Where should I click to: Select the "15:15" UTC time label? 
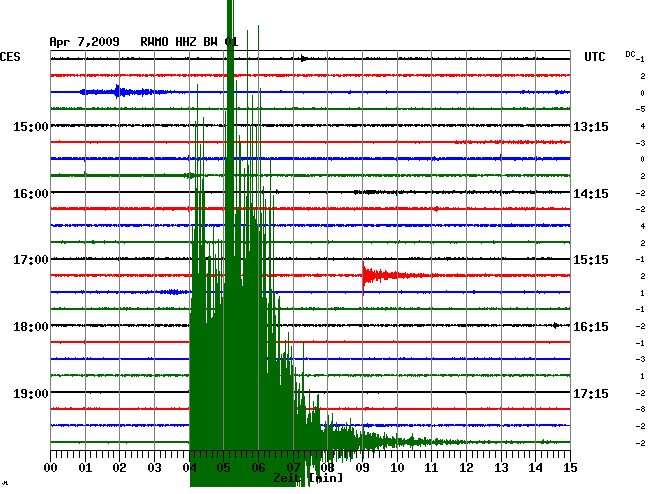591,260
